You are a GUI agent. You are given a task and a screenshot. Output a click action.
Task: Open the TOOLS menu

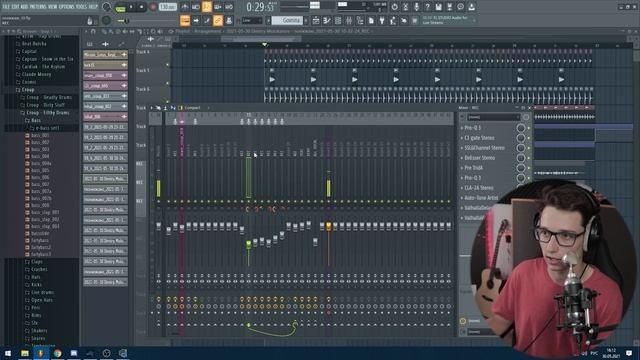click(82, 7)
